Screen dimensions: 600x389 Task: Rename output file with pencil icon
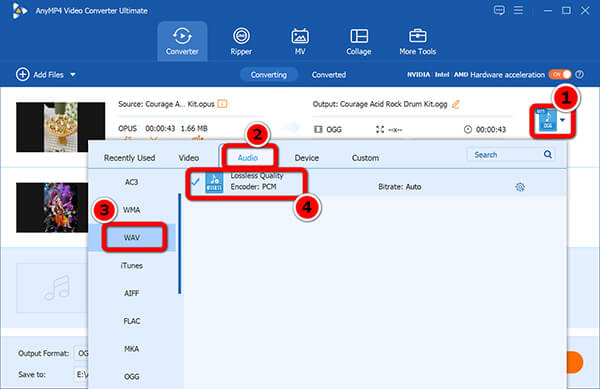click(455, 104)
